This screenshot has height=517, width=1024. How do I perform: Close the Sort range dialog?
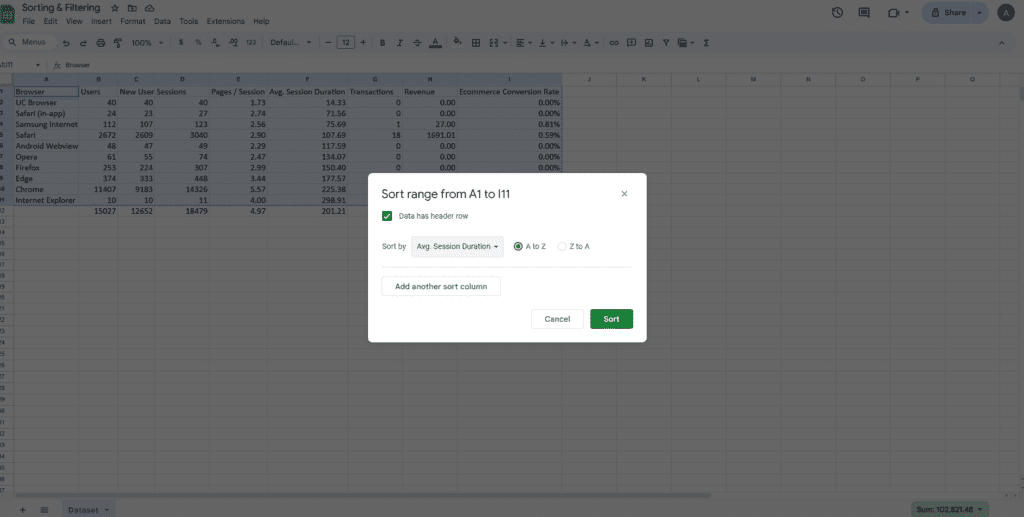624,194
